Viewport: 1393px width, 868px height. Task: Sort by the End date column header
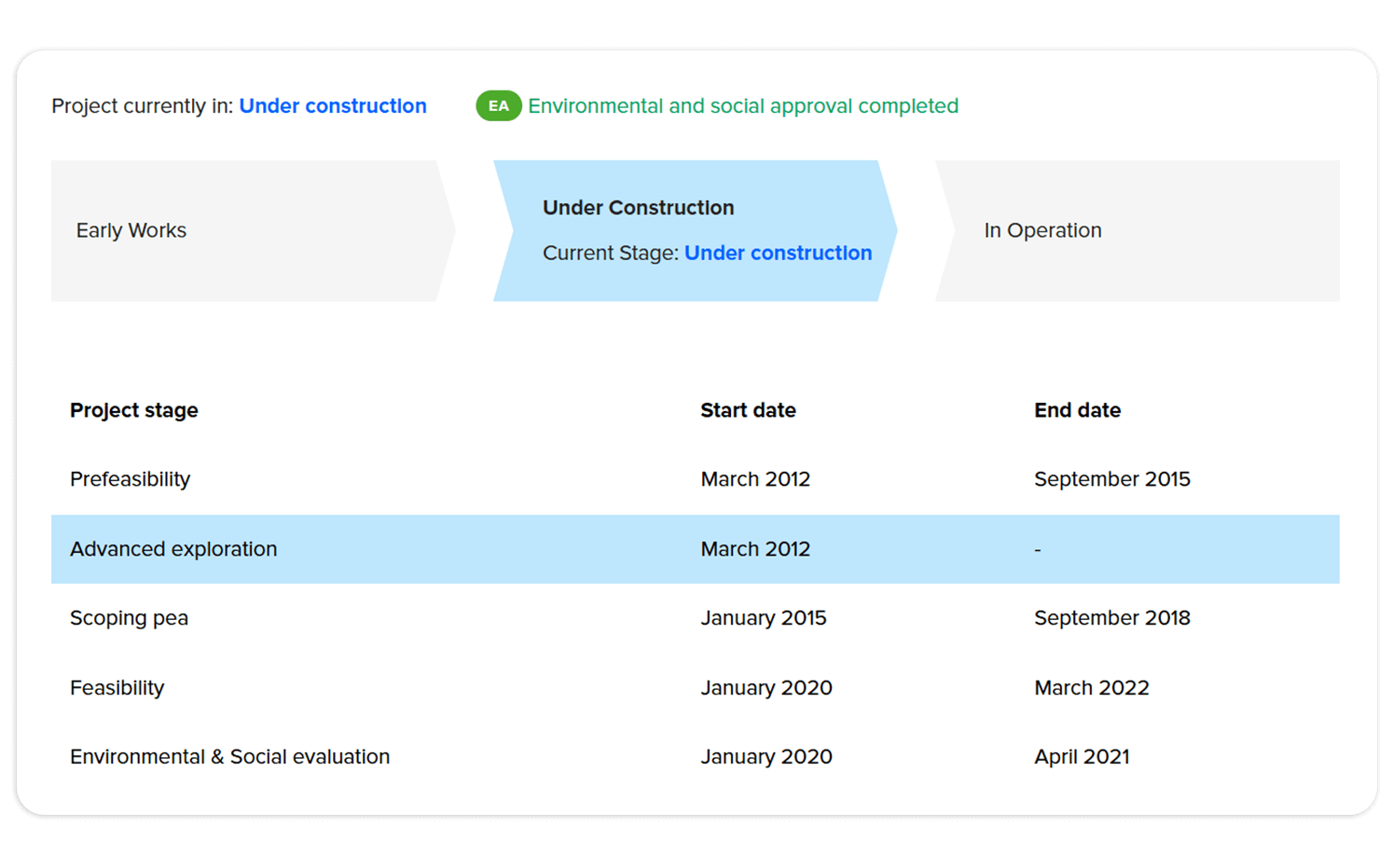(1077, 409)
